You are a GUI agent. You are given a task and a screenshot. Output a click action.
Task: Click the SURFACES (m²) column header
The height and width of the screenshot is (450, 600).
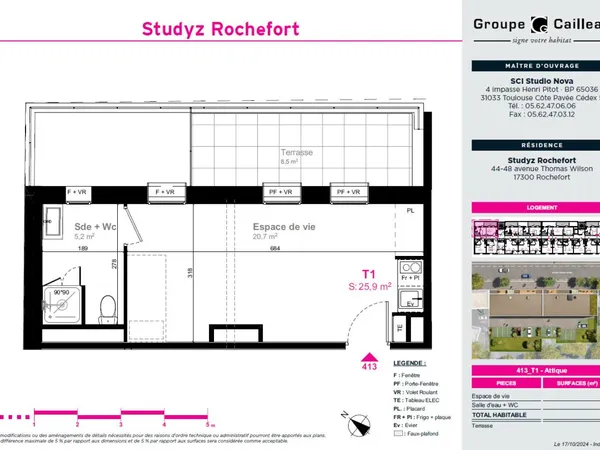tap(571, 383)
